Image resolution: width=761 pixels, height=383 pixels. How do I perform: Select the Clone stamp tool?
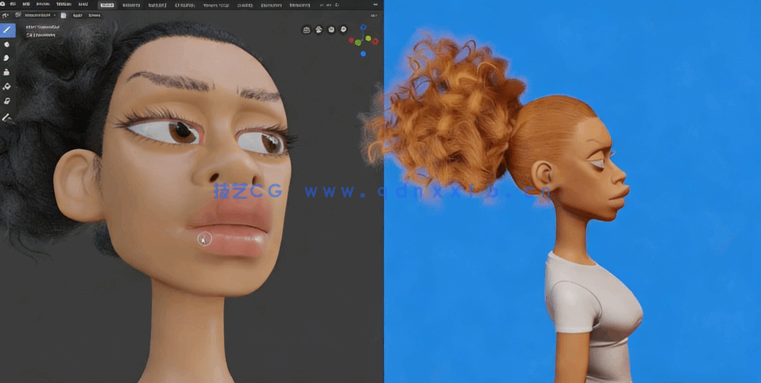point(7,72)
